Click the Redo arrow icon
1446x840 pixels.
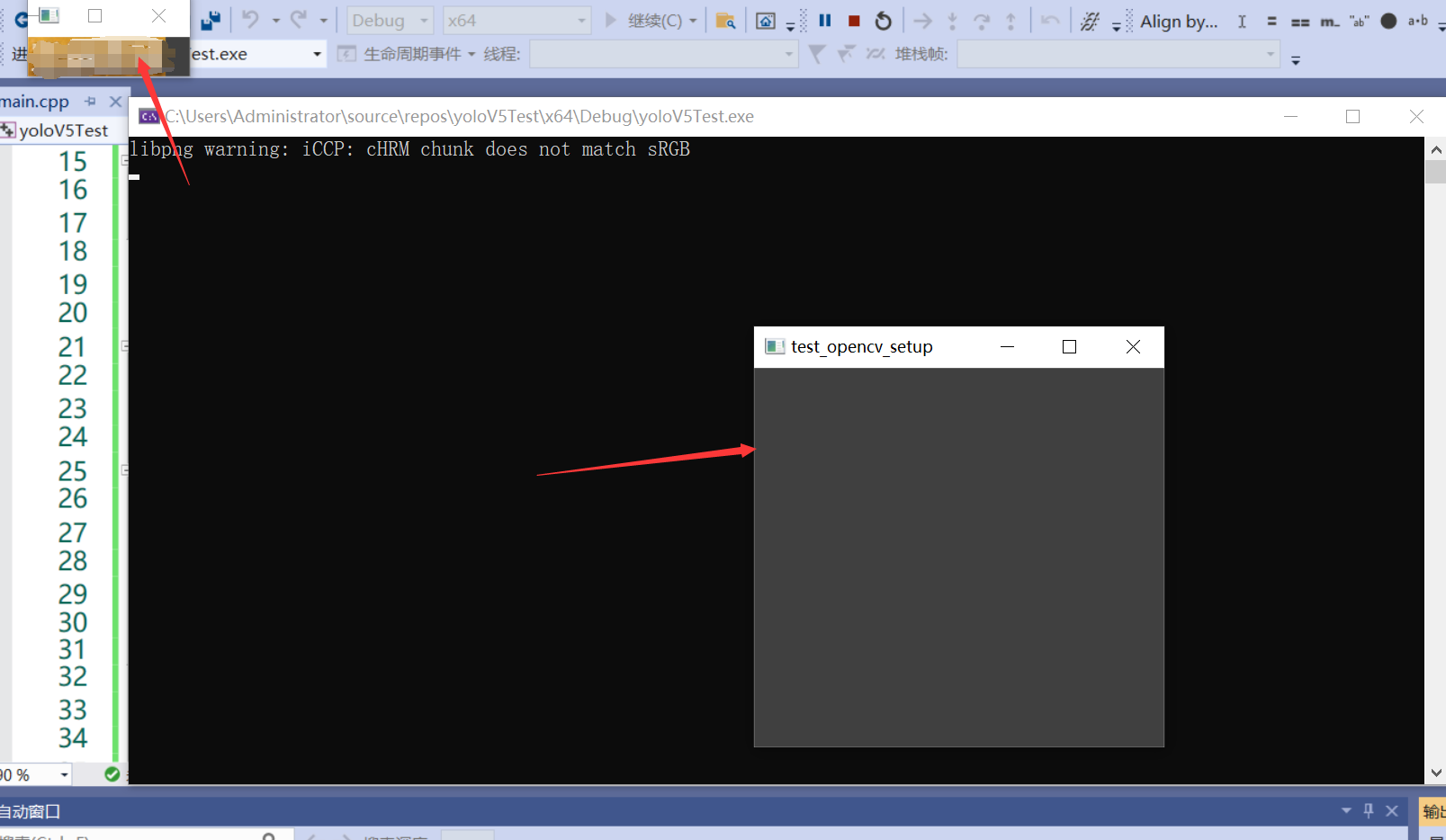click(x=299, y=20)
